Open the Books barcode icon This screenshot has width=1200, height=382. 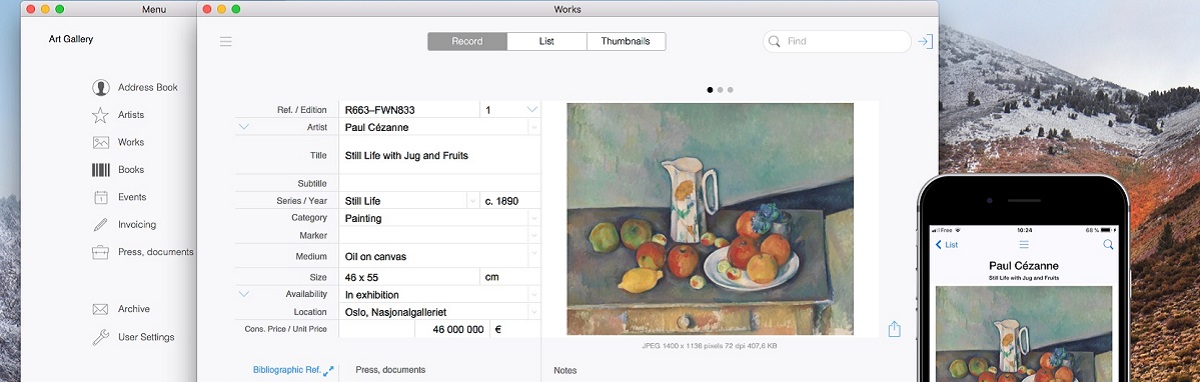100,170
